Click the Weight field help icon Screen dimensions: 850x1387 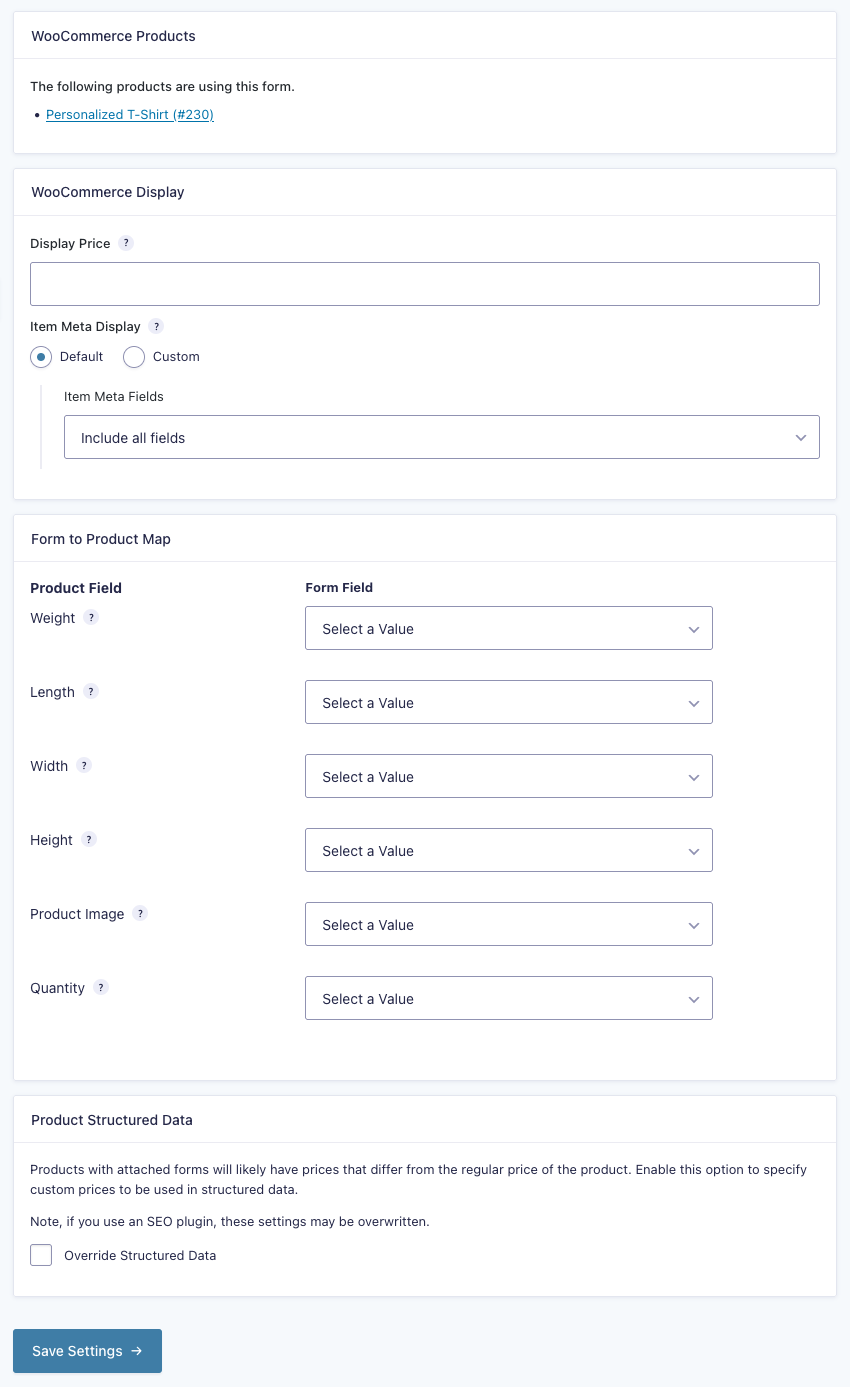pyautogui.click(x=91, y=618)
